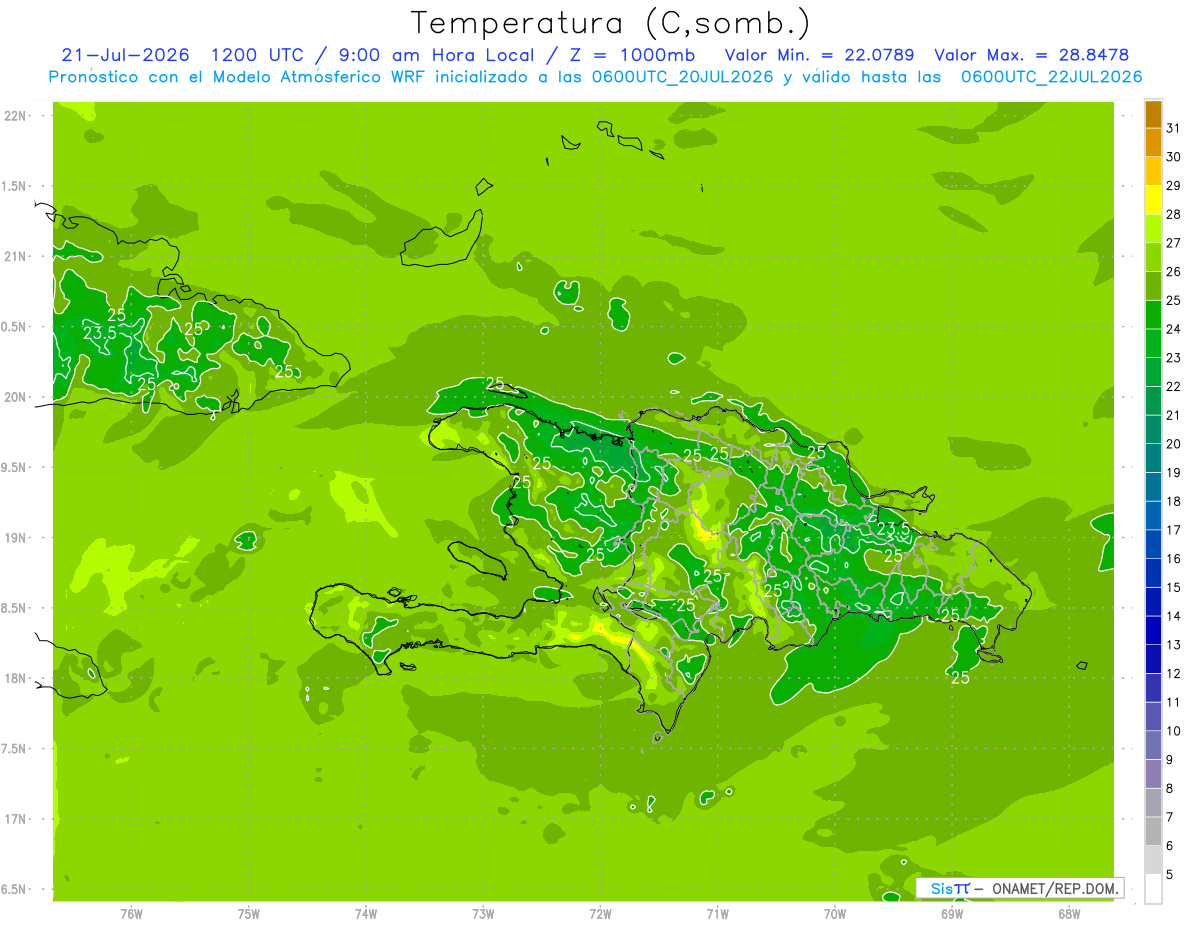
Task: Click the Valor Min. = 22.0789 text
Action: click(819, 55)
